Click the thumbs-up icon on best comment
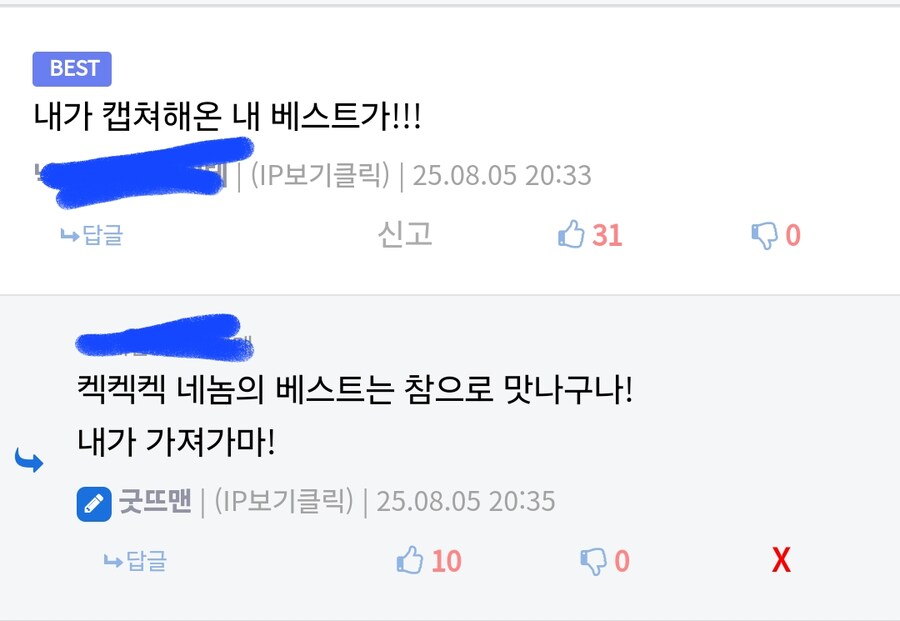Image resolution: width=900 pixels, height=621 pixels. tap(571, 234)
